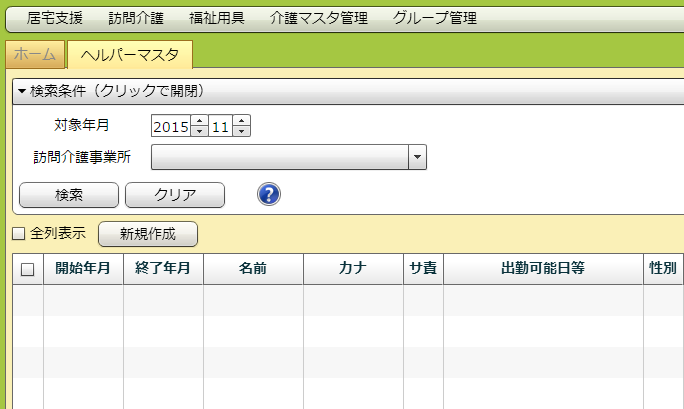Switch to the ホーム tab
This screenshot has width=684, height=409.
click(35, 55)
